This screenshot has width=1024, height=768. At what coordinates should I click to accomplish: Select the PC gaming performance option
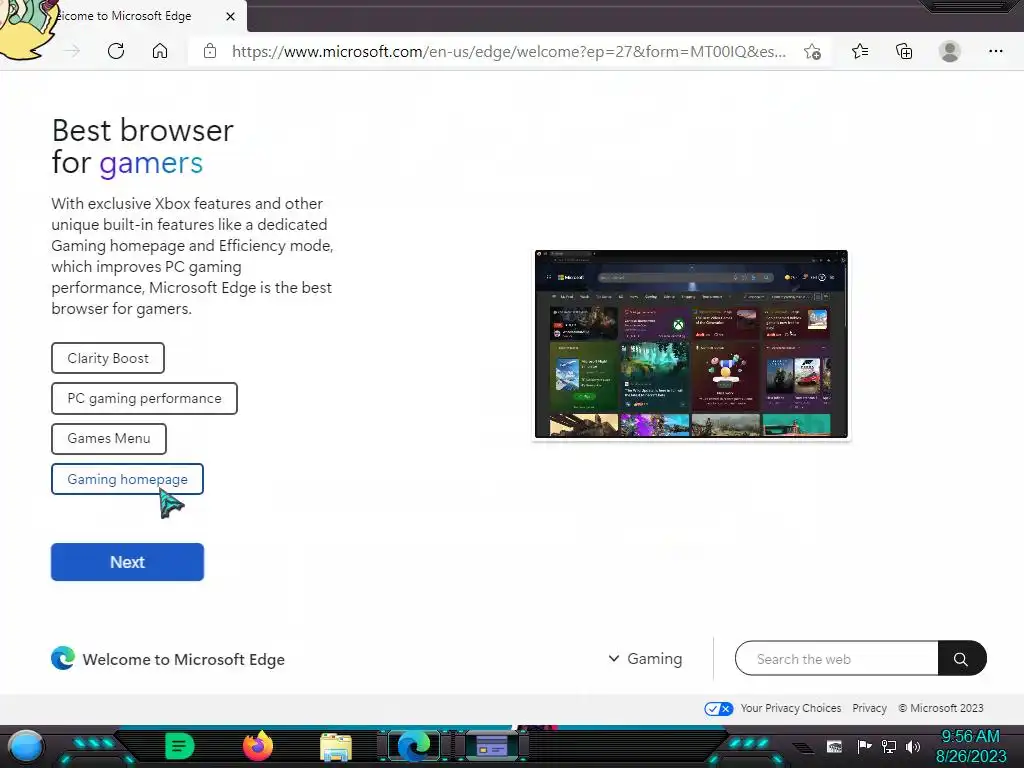[x=144, y=398]
